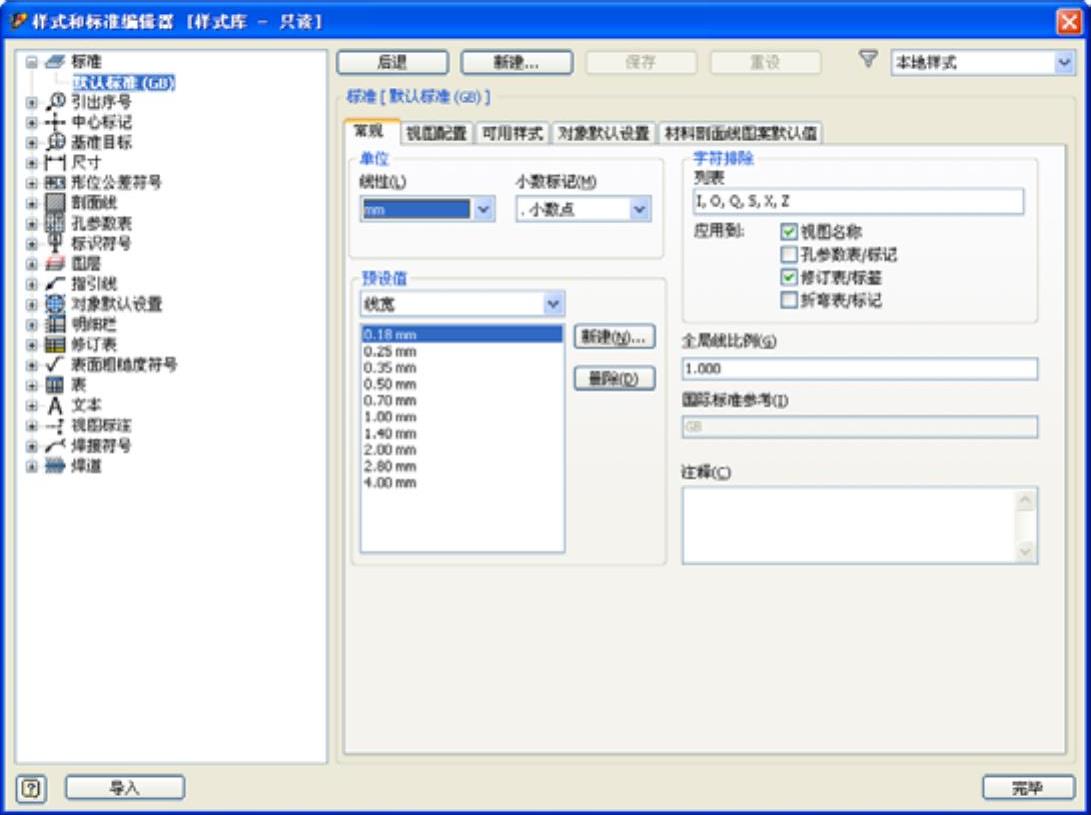This screenshot has width=1091, height=815.
Task: Click the filter funnel icon
Action: tap(868, 60)
